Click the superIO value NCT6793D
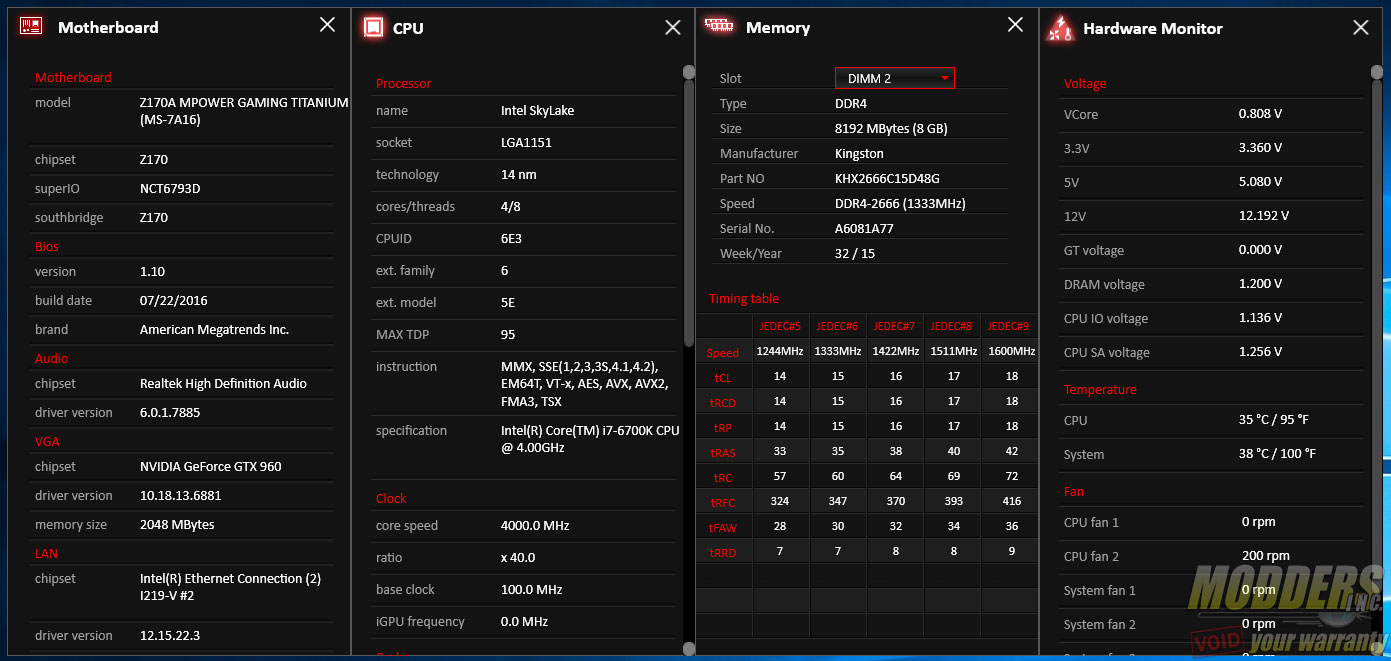 (x=170, y=188)
